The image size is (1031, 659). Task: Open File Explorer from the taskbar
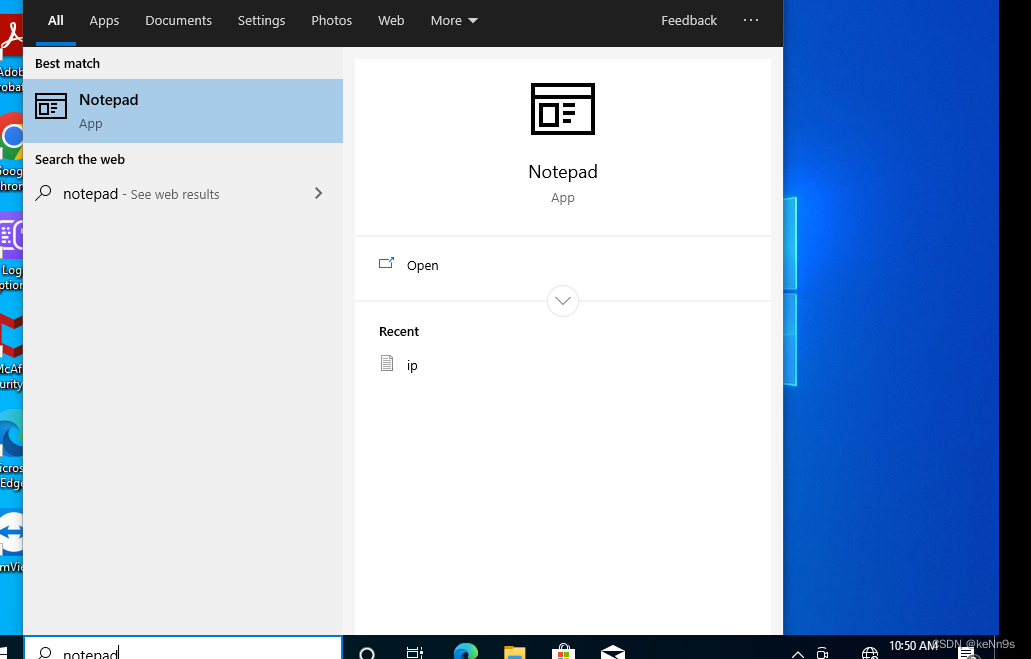pos(514,652)
